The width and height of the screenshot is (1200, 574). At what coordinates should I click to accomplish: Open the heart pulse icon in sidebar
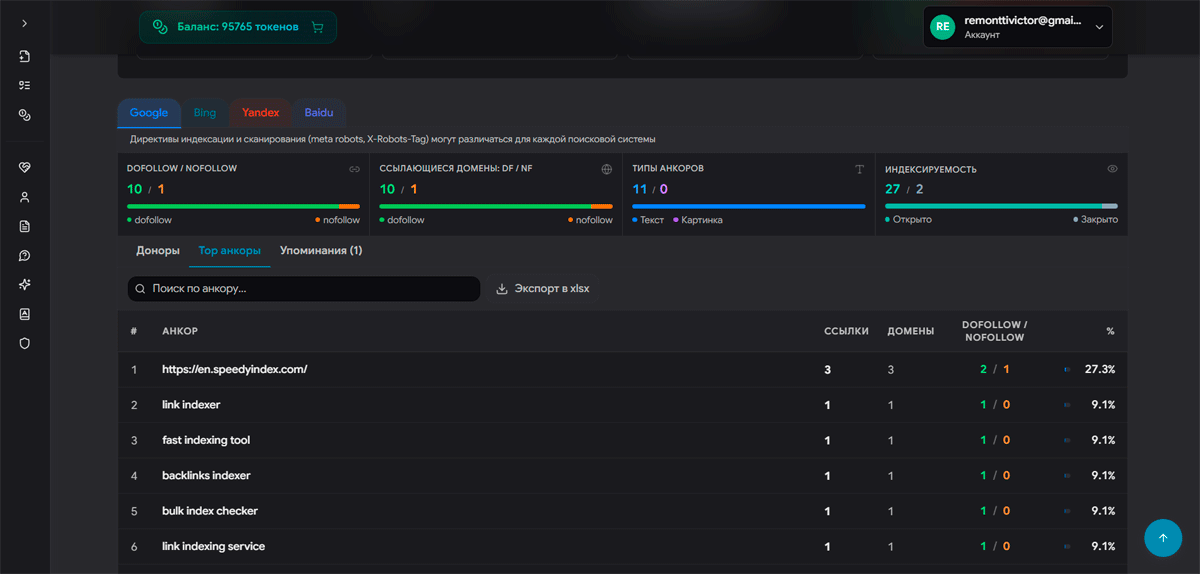click(25, 167)
